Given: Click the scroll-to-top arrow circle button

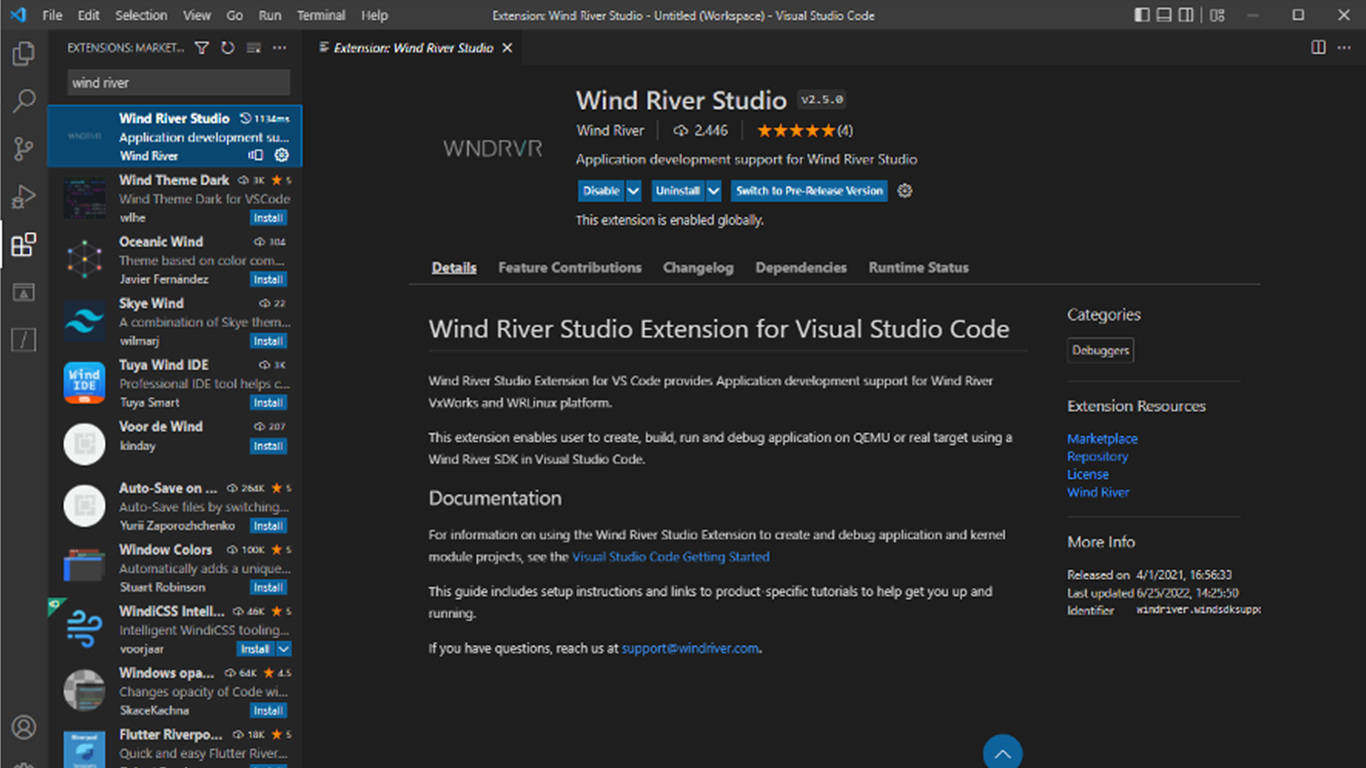Looking at the screenshot, I should coord(1003,752).
